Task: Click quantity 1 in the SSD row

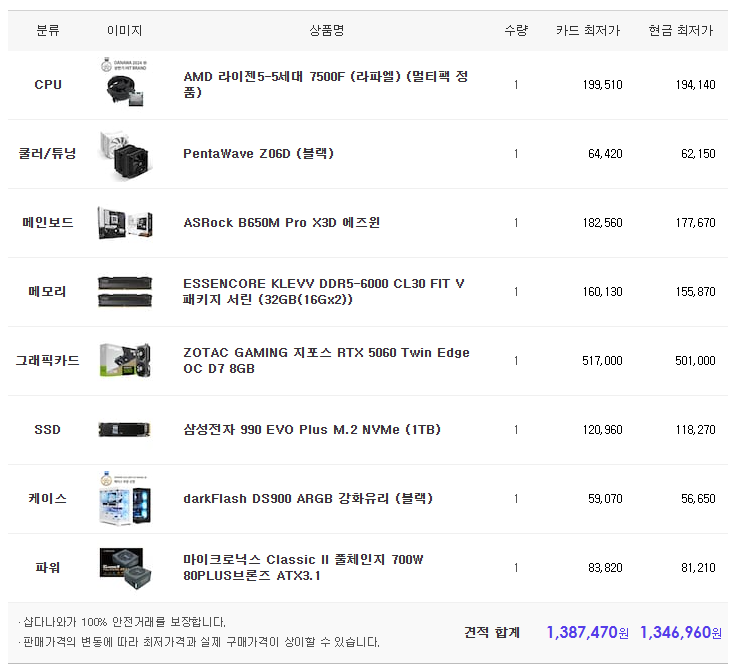Action: point(516,429)
